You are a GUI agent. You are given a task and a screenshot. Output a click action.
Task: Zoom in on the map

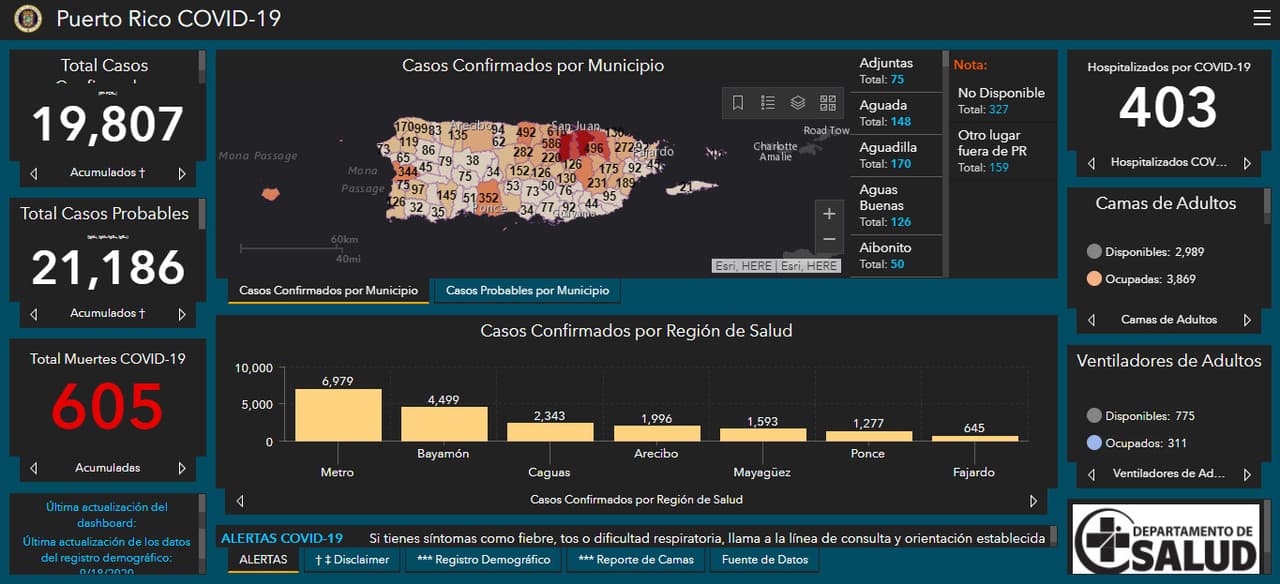click(829, 213)
